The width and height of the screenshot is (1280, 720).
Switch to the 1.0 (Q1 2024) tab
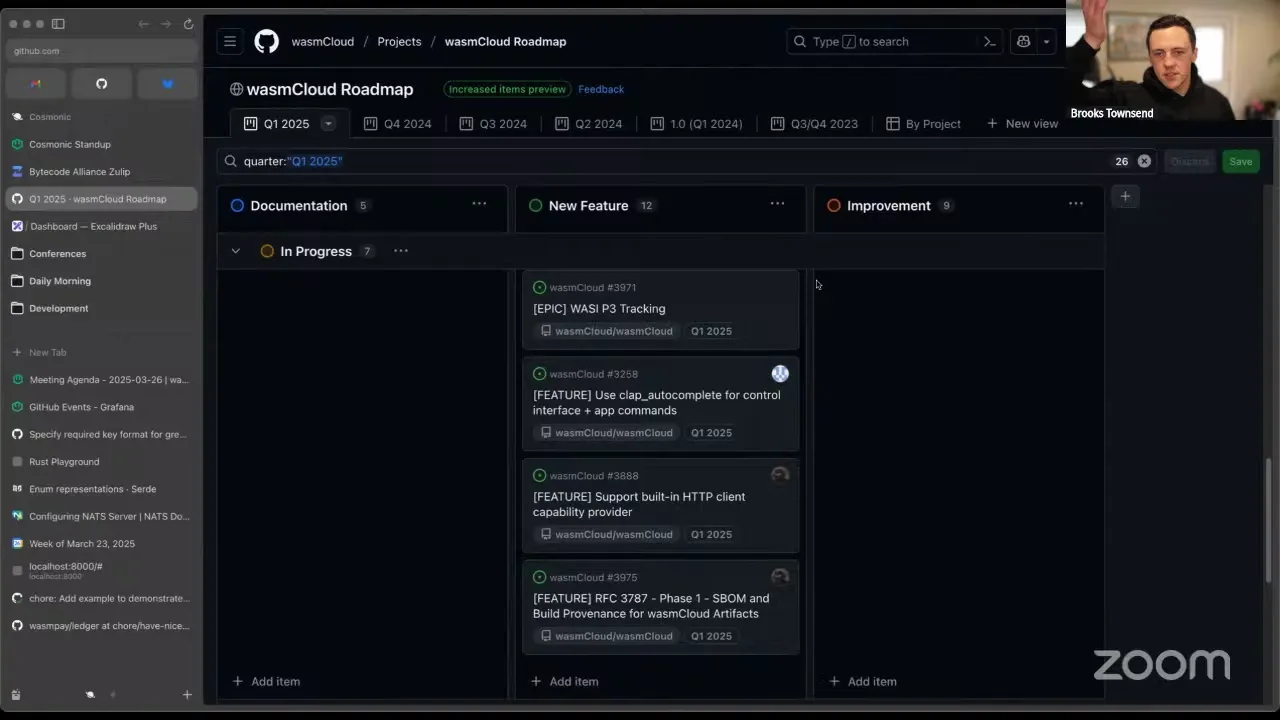click(x=696, y=124)
